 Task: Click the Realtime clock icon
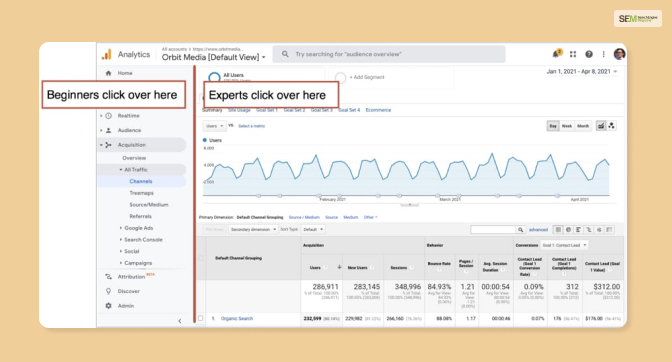click(108, 116)
